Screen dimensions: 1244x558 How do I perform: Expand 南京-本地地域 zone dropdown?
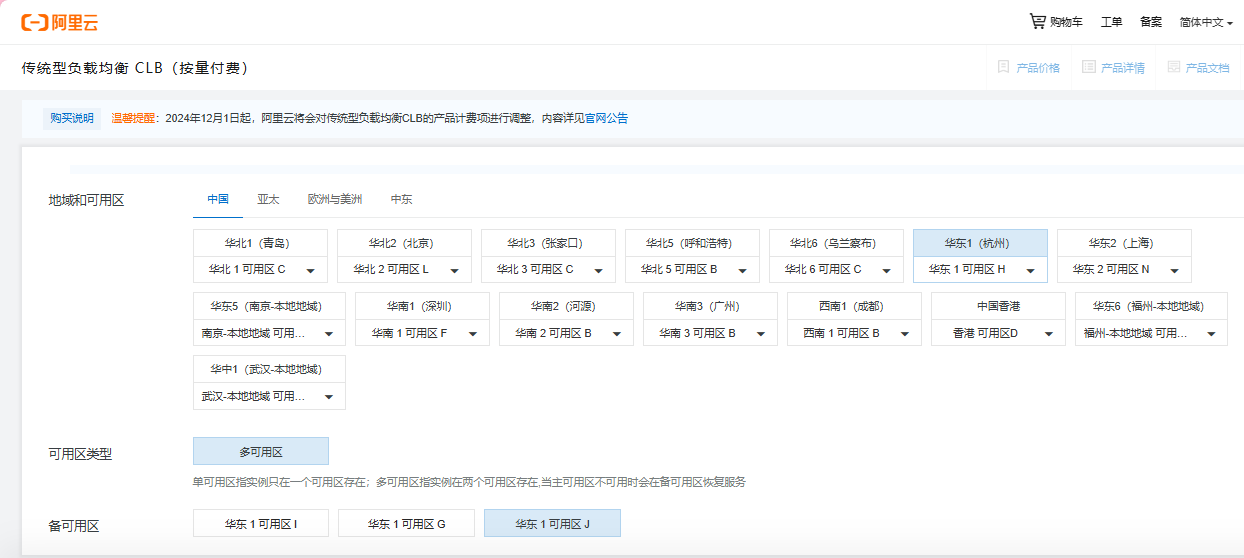(270, 333)
